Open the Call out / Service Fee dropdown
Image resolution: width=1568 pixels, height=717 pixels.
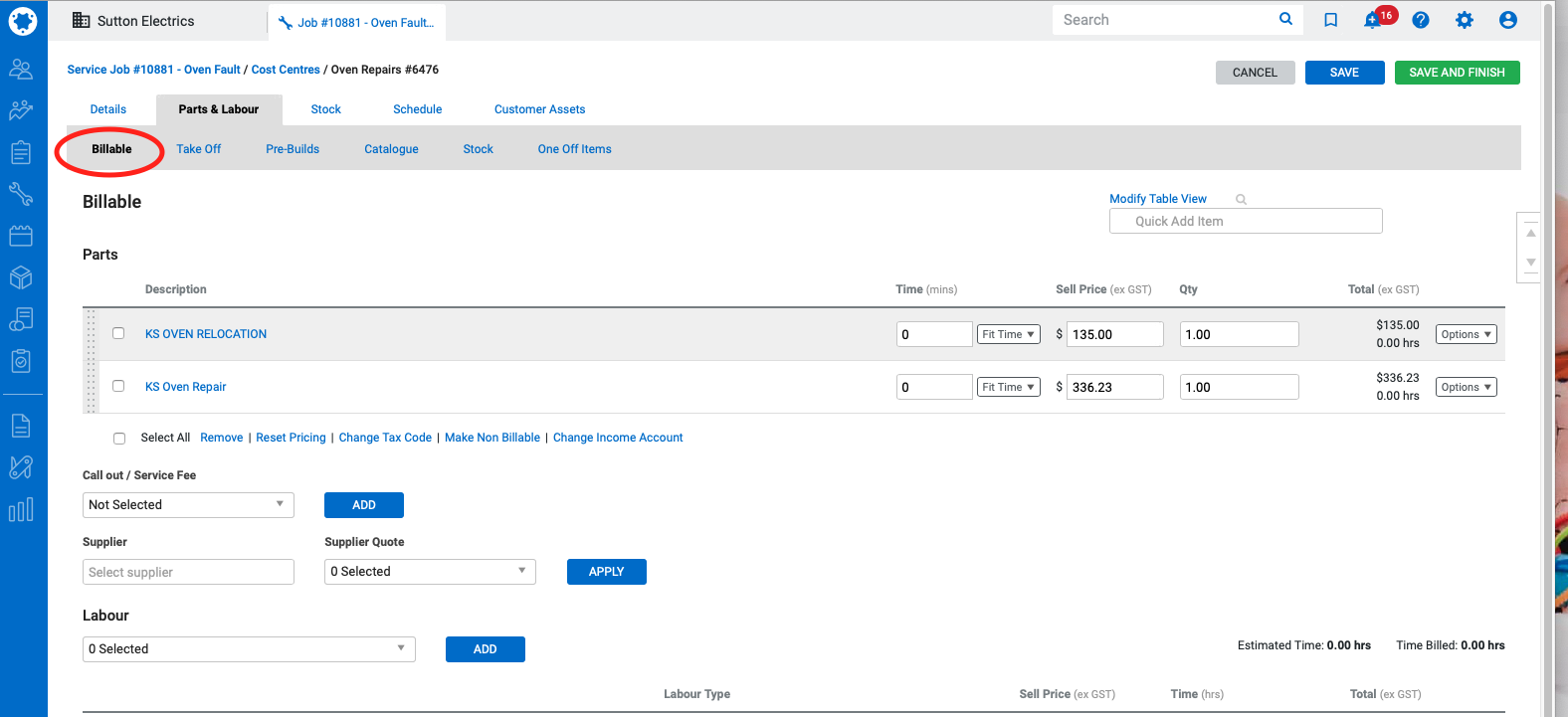coord(188,505)
